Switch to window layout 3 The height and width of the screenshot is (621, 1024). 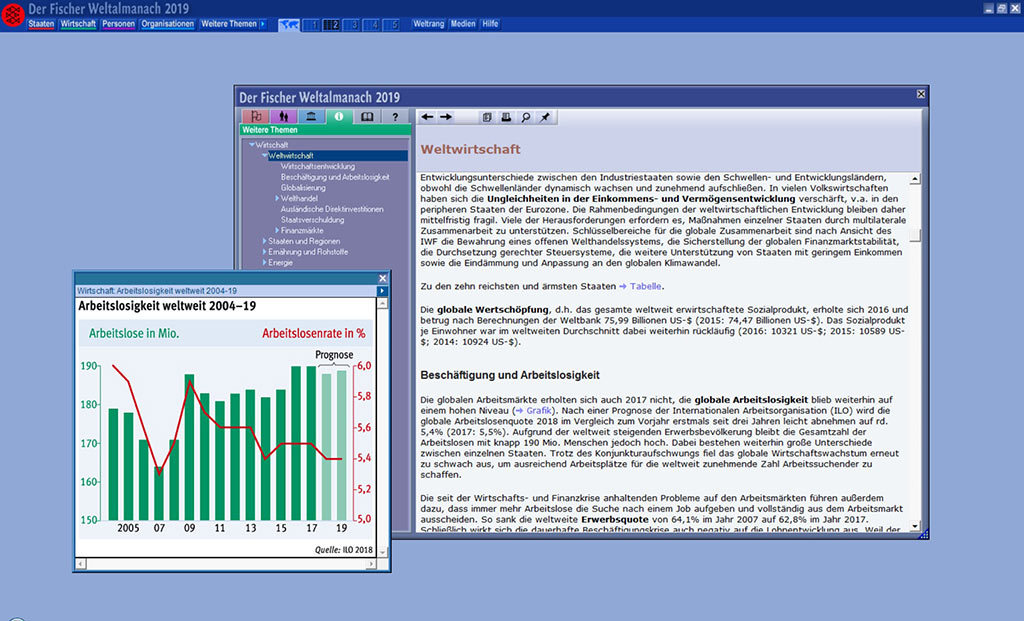[353, 25]
